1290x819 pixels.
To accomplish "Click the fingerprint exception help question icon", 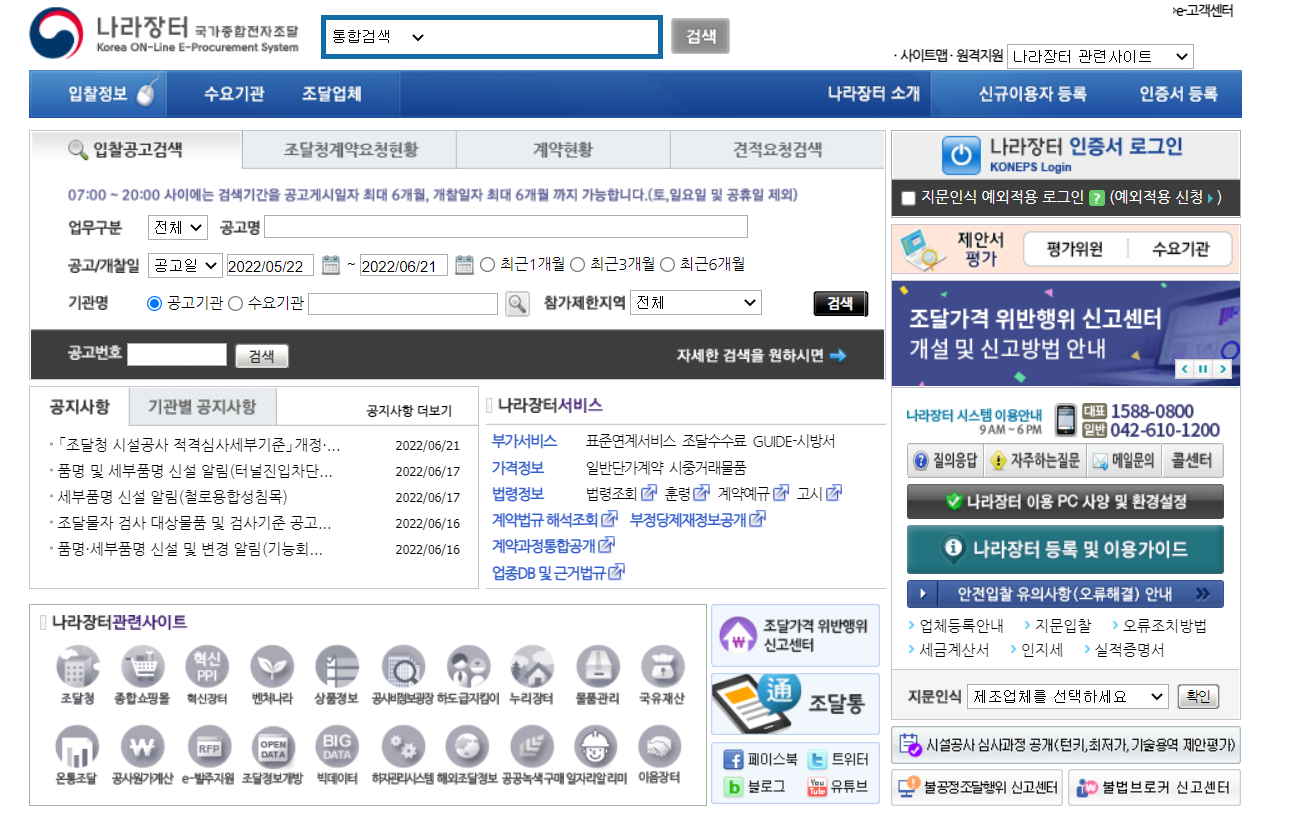I will coord(1096,198).
